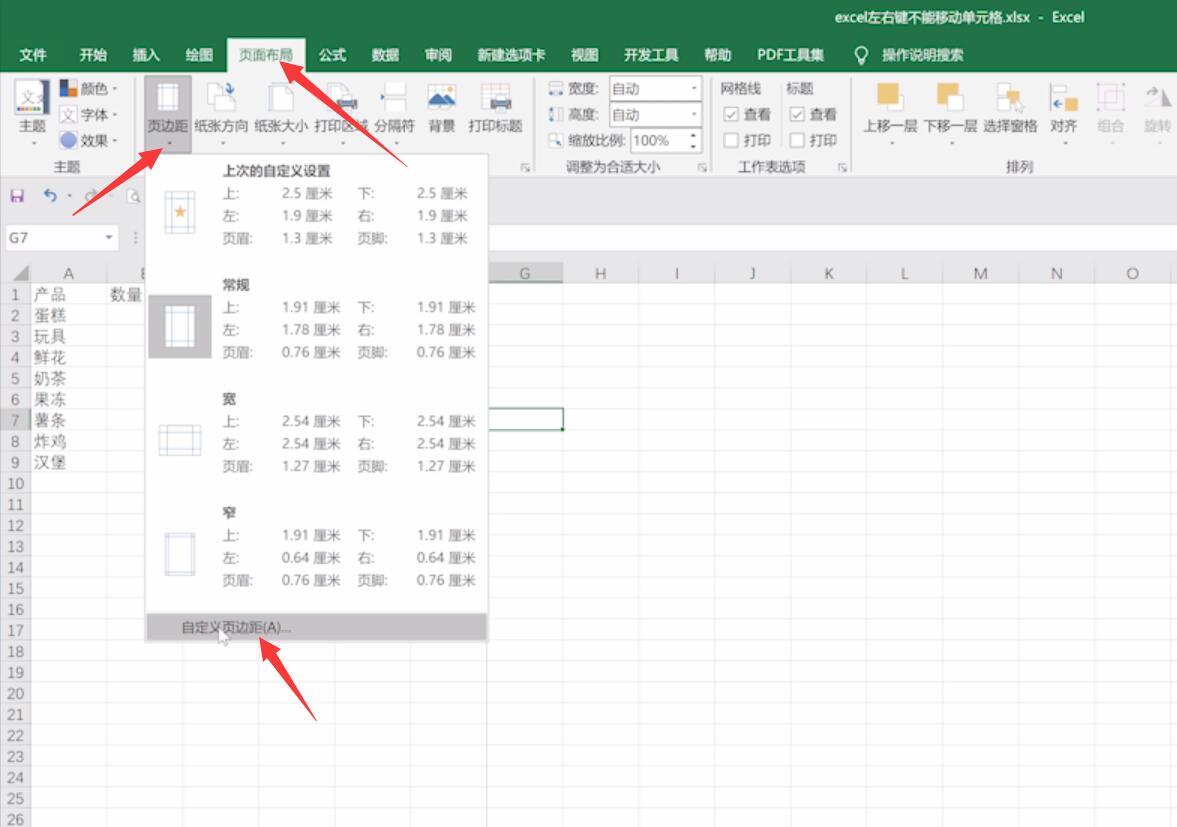Select row header 20
Viewport: 1177px width, 827px height.
[x=16, y=693]
